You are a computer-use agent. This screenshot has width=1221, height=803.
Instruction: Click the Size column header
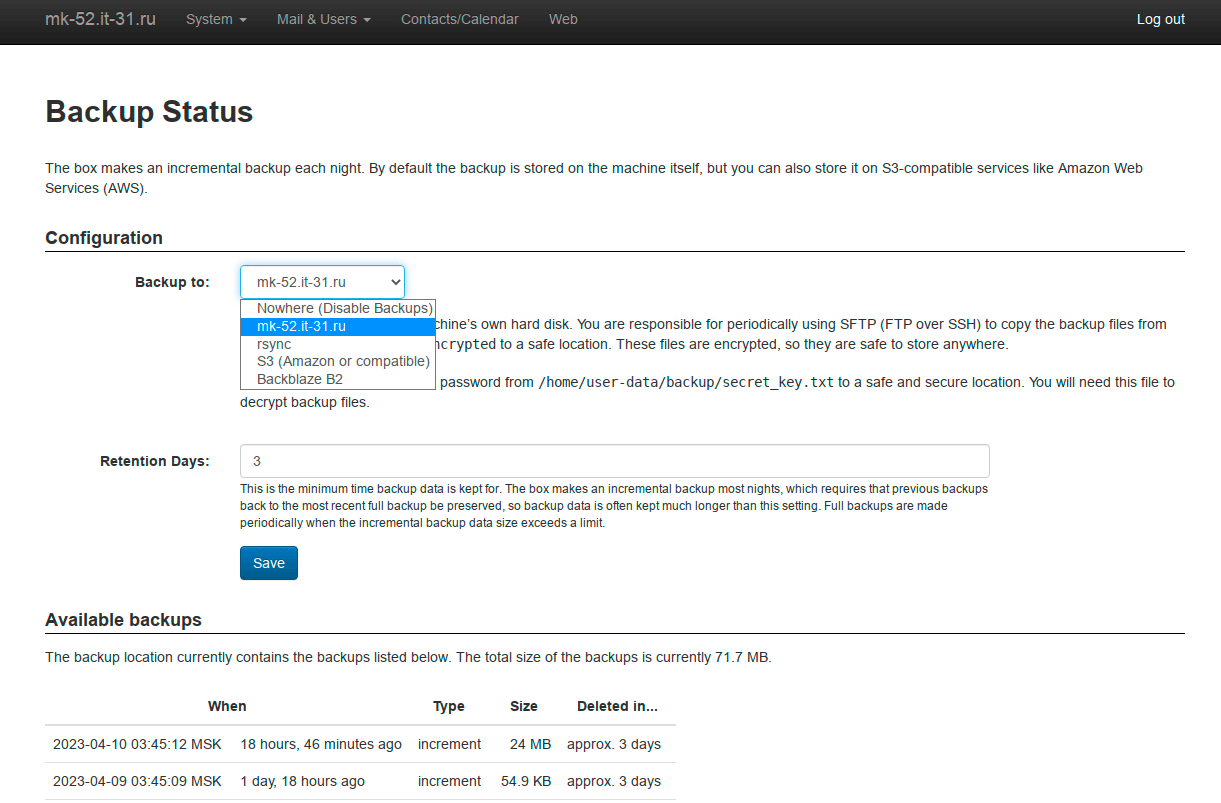tap(523, 706)
